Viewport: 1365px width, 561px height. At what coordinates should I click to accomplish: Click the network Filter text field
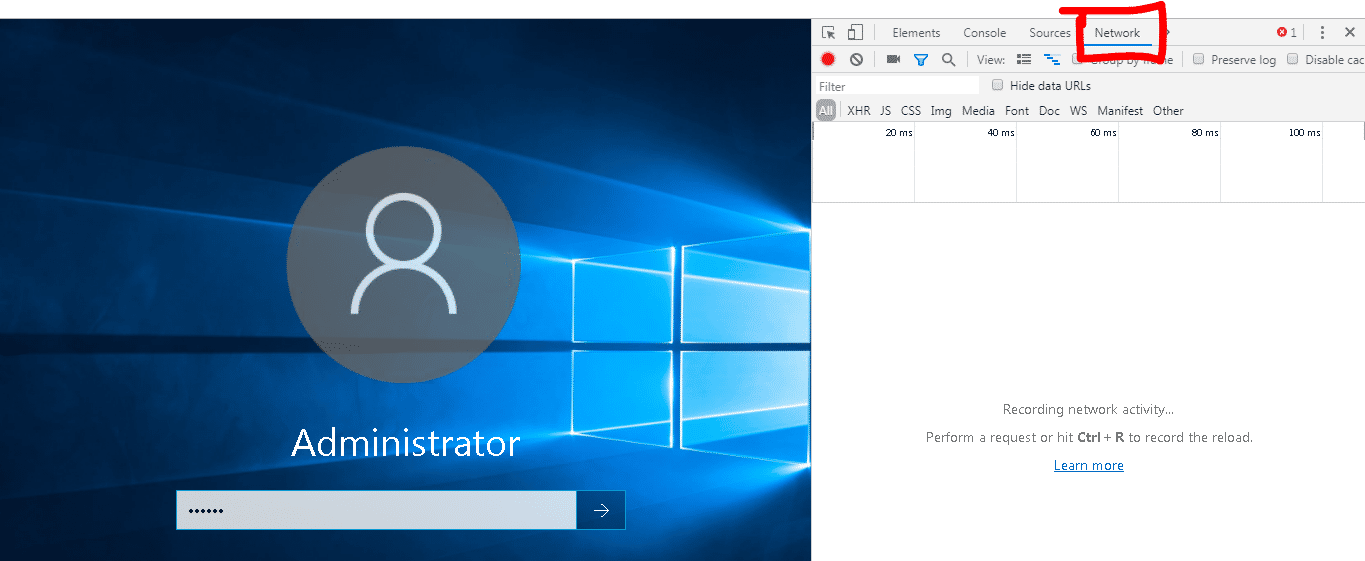pyautogui.click(x=897, y=87)
